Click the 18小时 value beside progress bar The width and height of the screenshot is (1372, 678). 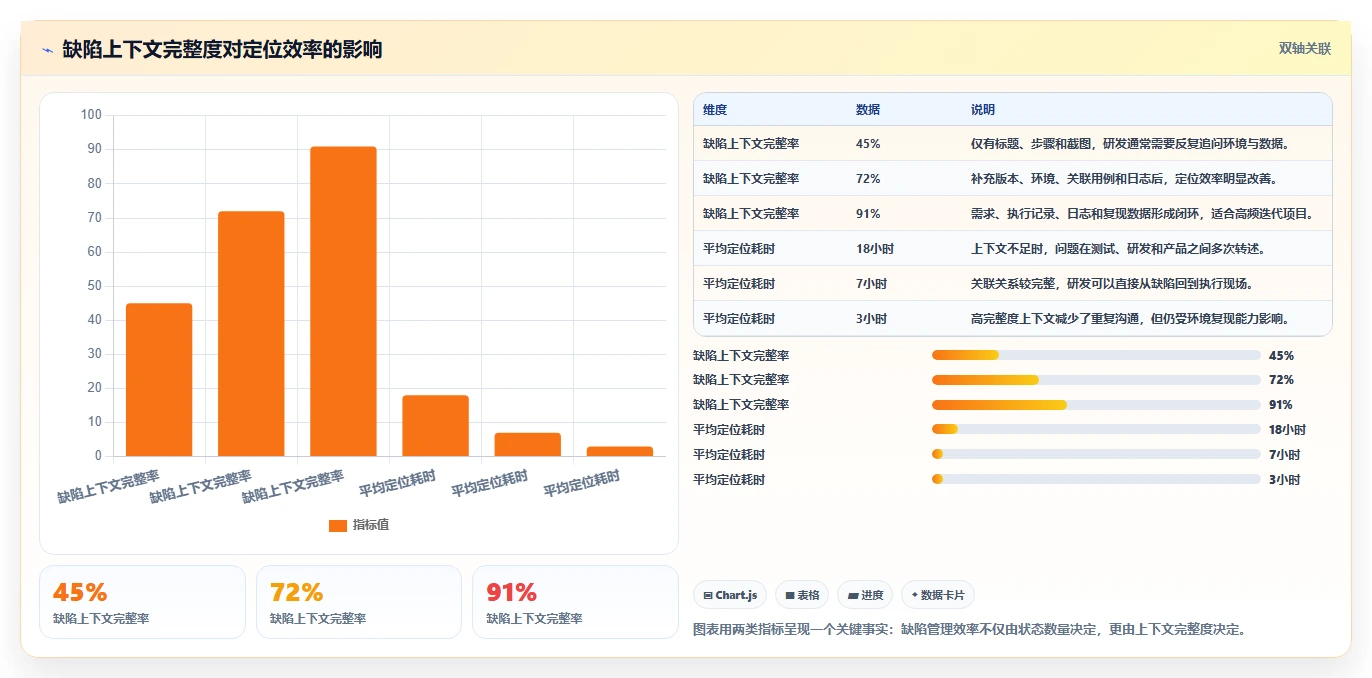pos(1287,430)
